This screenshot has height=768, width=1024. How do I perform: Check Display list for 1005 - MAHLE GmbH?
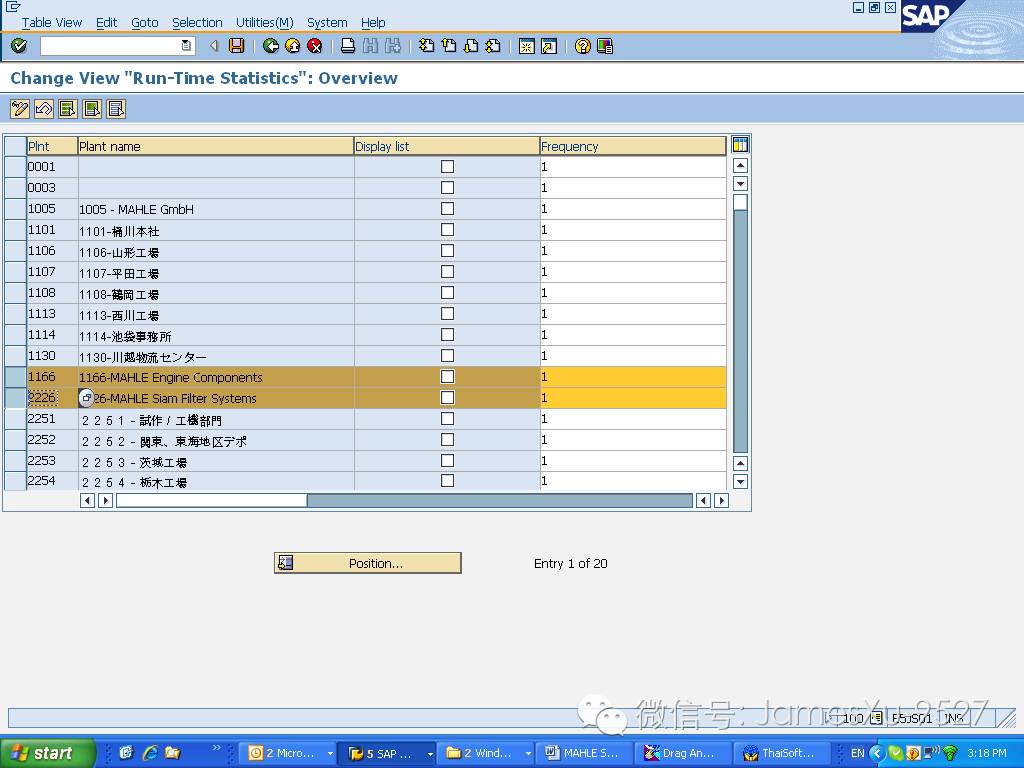coord(447,208)
